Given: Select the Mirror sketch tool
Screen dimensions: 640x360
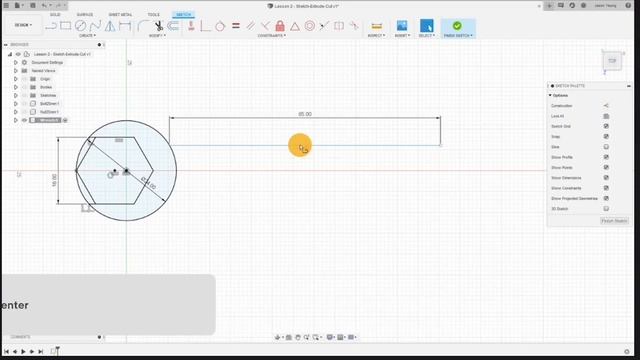Looking at the screenshot, I should 110,26.
